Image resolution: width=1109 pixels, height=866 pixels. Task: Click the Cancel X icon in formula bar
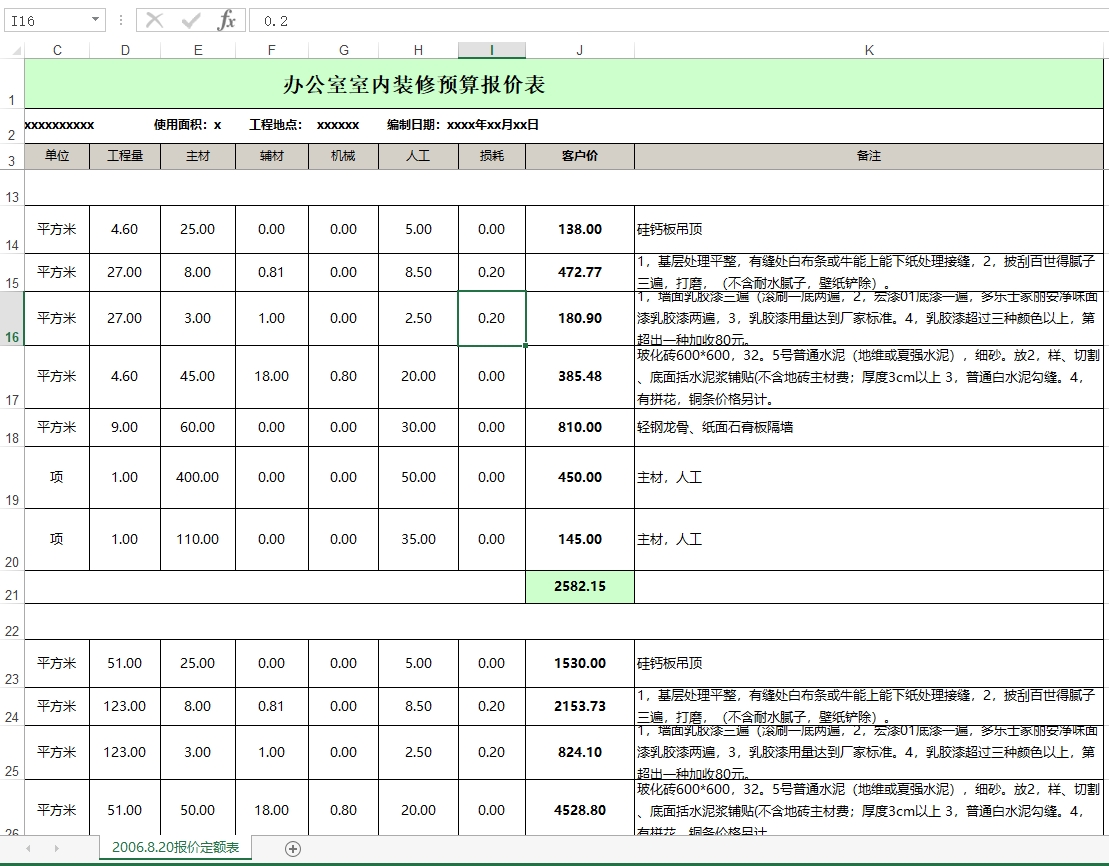(154, 20)
